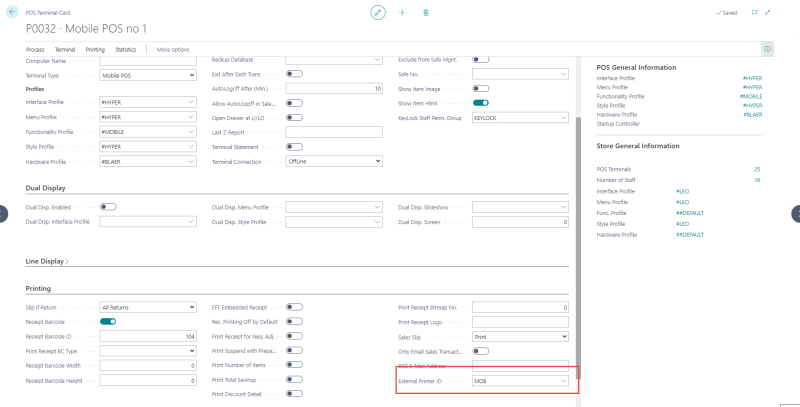Image resolution: width=800 pixels, height=407 pixels.
Task: Open store Func. Profile ##DEFAULT link
Action: click(x=690, y=213)
